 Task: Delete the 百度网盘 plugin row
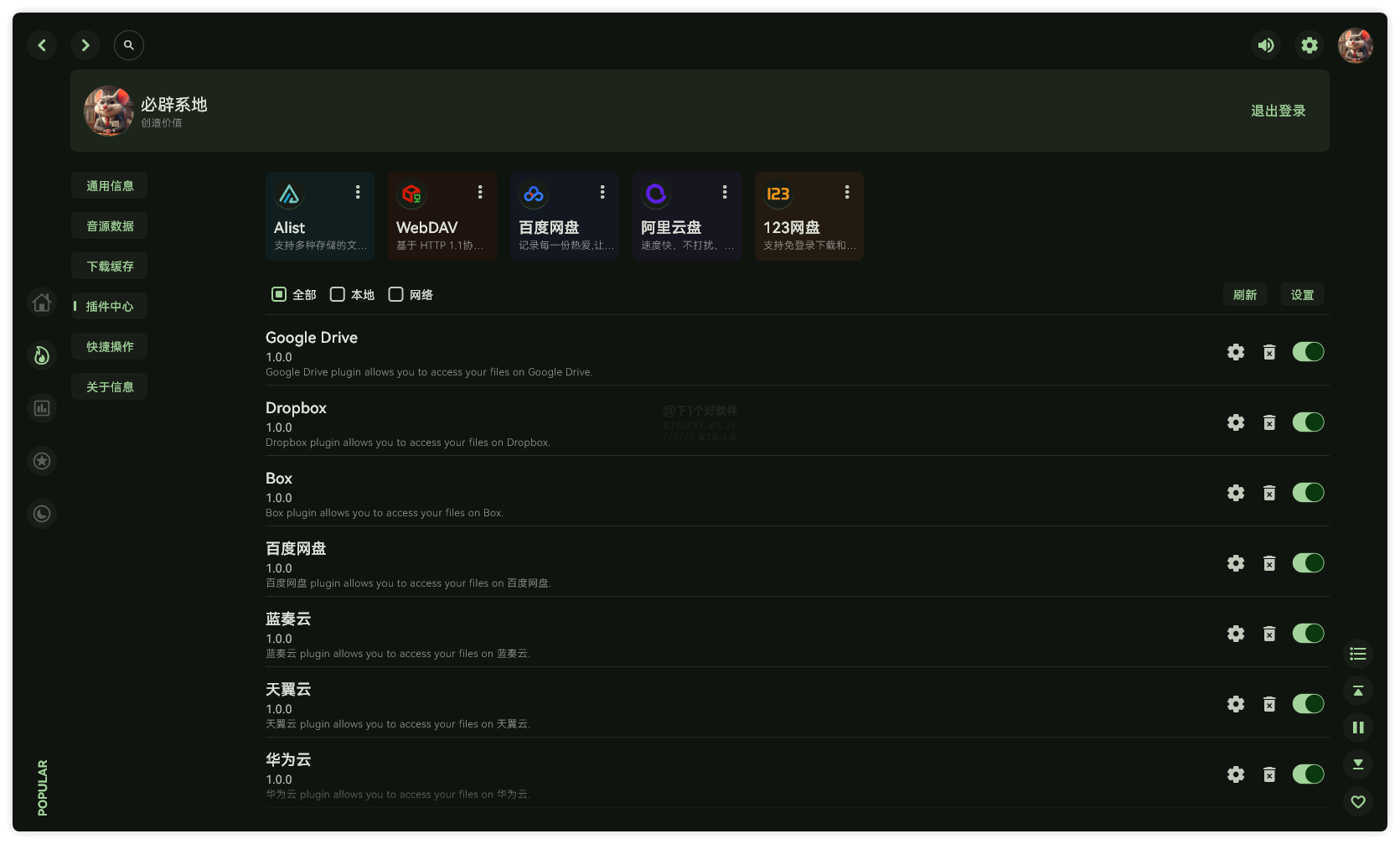[1269, 563]
